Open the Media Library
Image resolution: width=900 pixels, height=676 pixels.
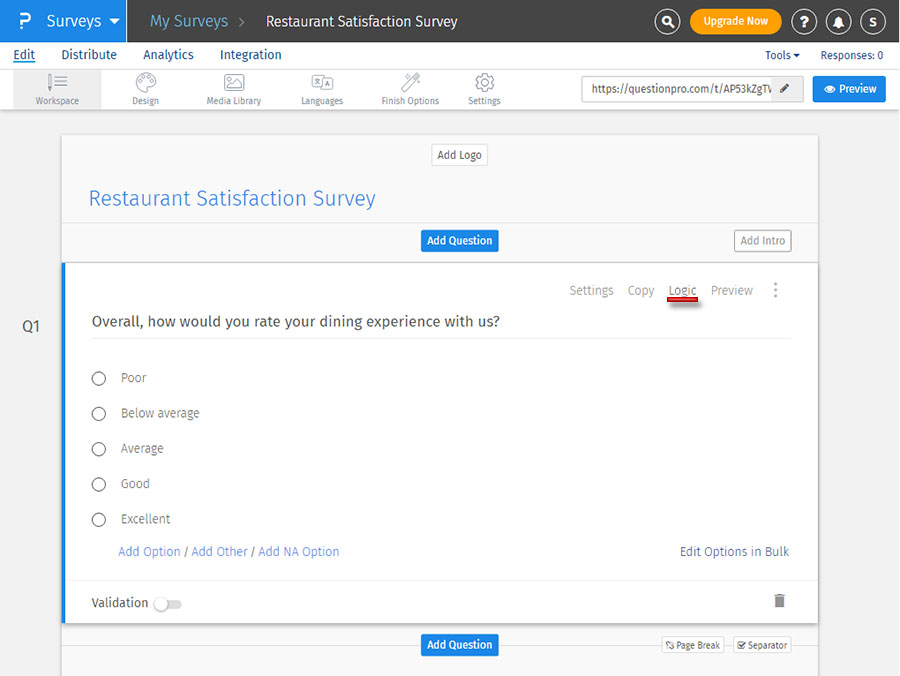[x=233, y=89]
